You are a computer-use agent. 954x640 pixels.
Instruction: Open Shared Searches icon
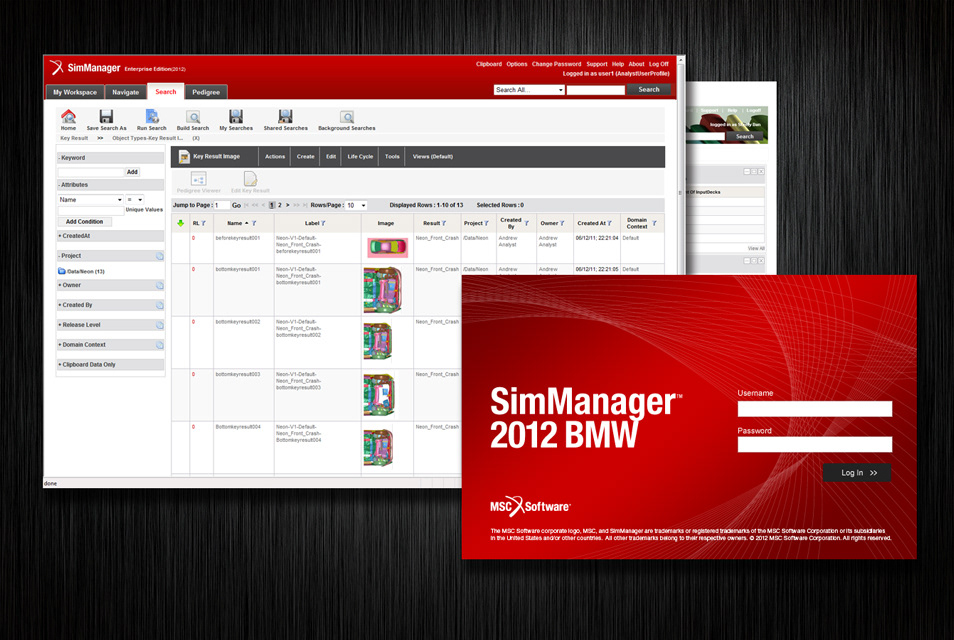click(x=285, y=116)
